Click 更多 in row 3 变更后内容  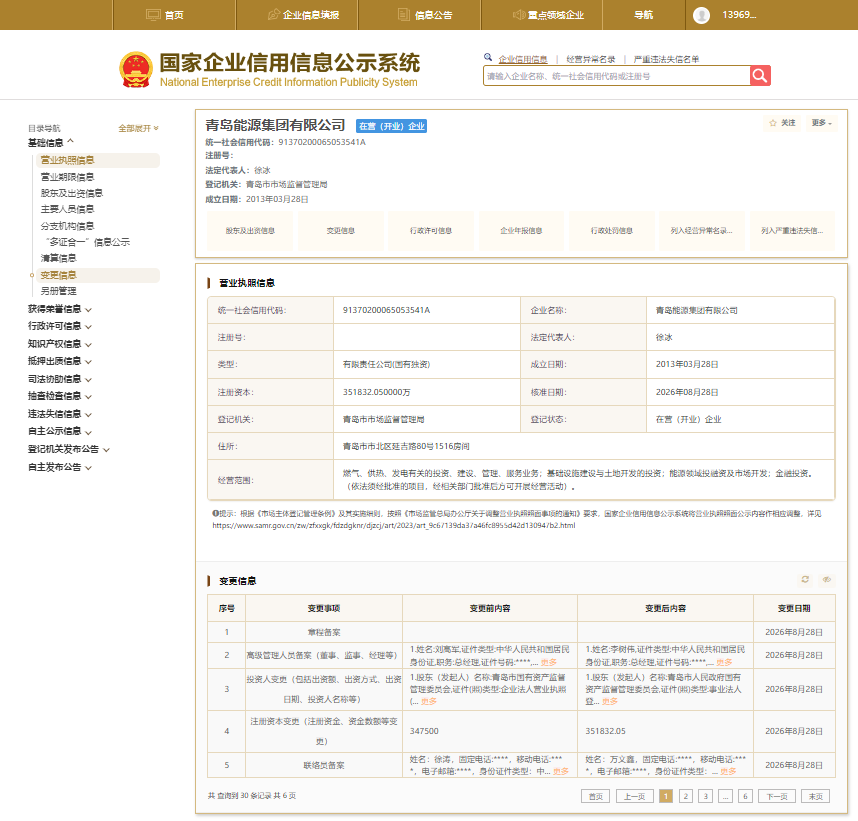(610, 701)
